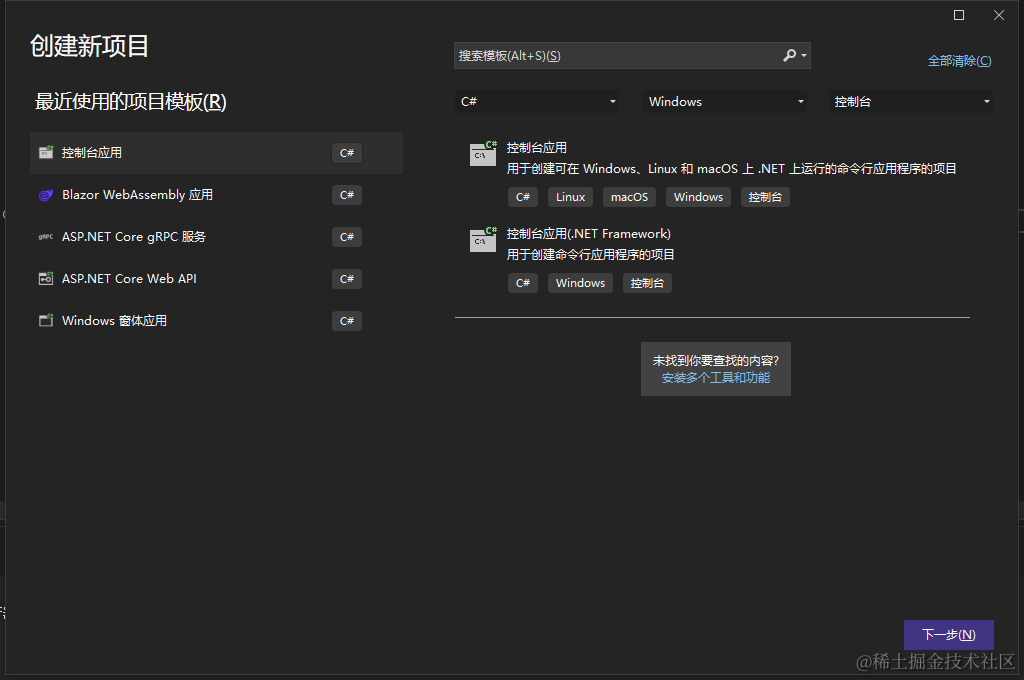Open the 控制台 project type filter dropdown
Viewport: 1024px width, 680px height.
point(910,102)
